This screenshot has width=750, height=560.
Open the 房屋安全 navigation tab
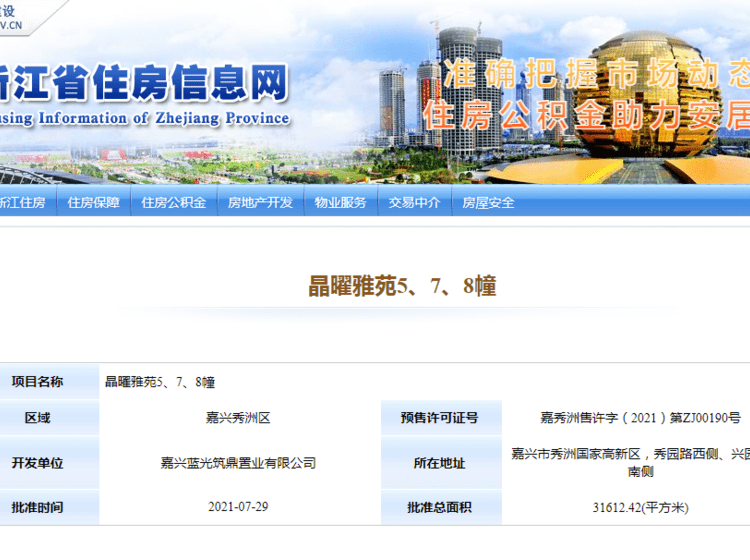488,202
